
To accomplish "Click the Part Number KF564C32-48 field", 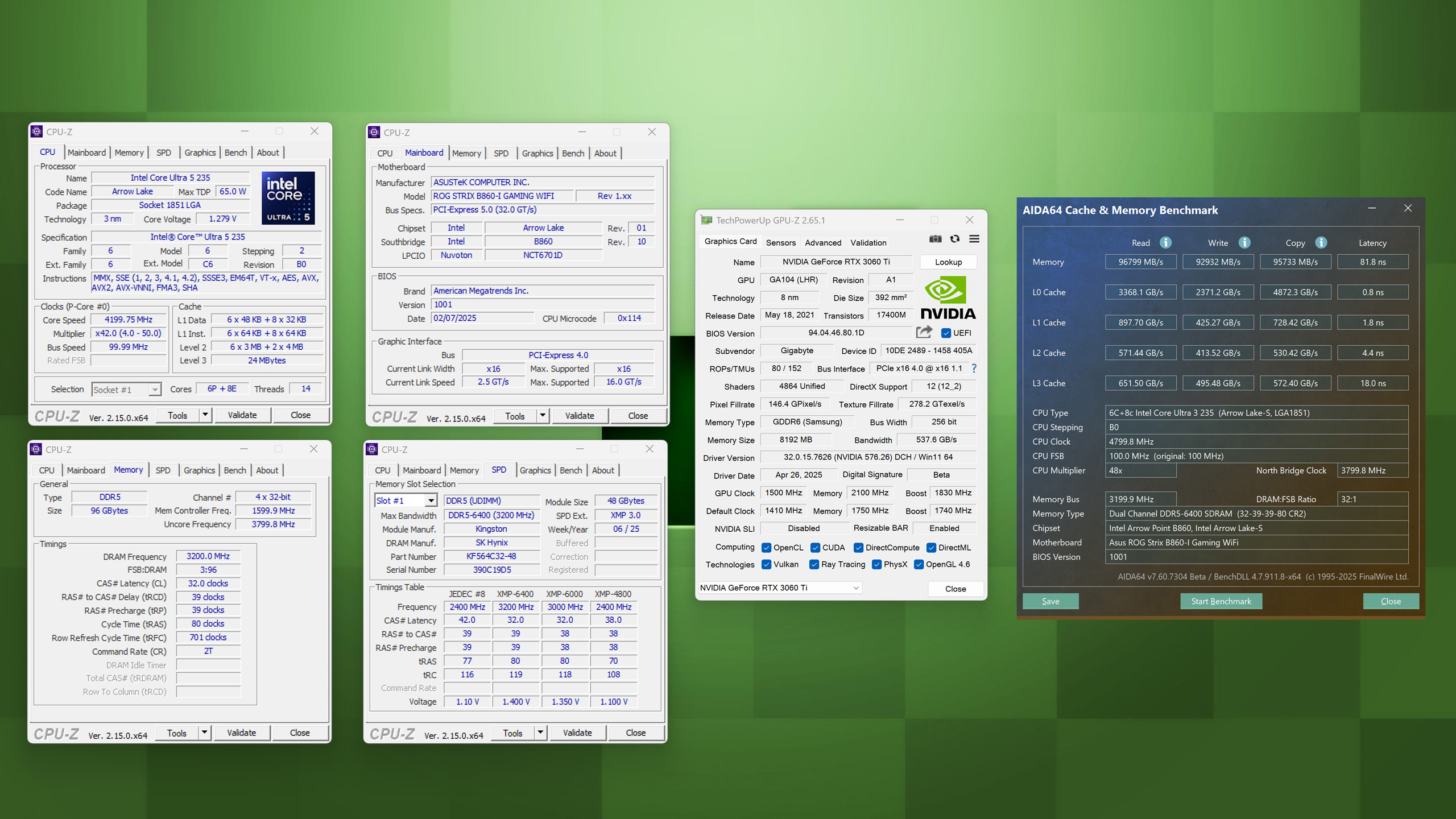I will coord(491,556).
